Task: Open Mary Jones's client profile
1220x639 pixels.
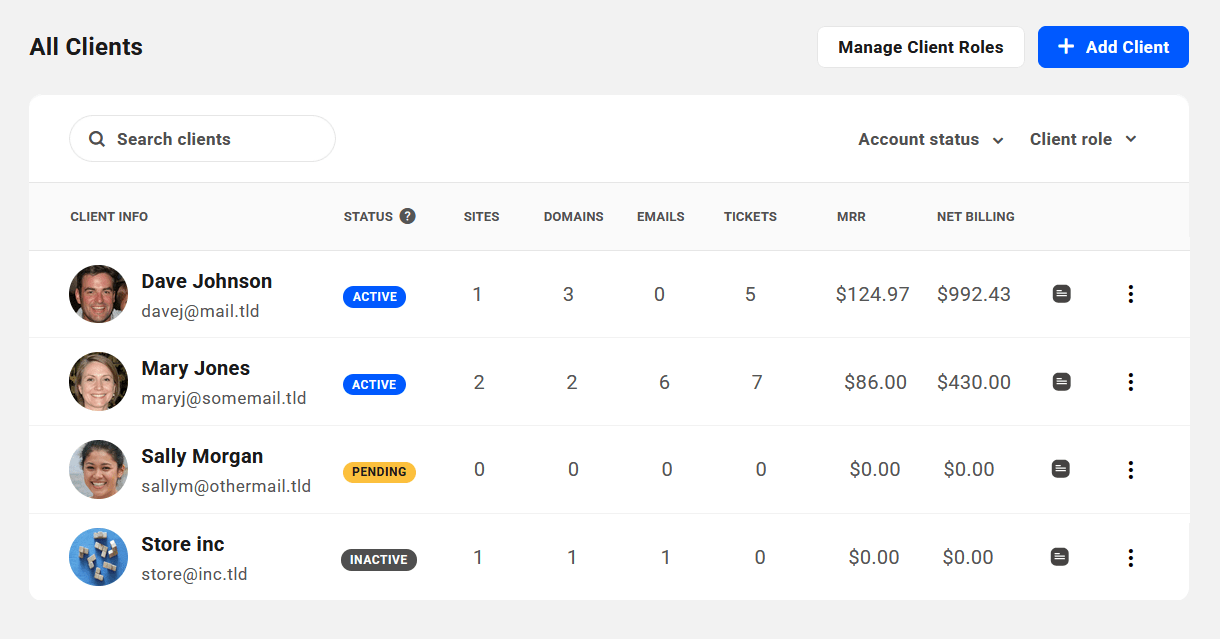Action: (x=195, y=368)
